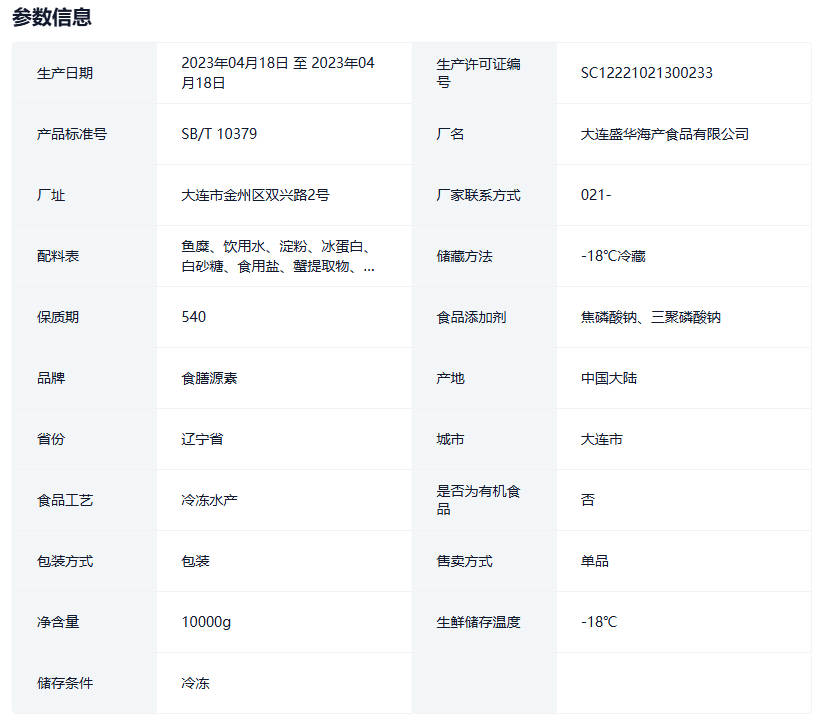Click the manufacturer contact value 021-

tap(596, 195)
